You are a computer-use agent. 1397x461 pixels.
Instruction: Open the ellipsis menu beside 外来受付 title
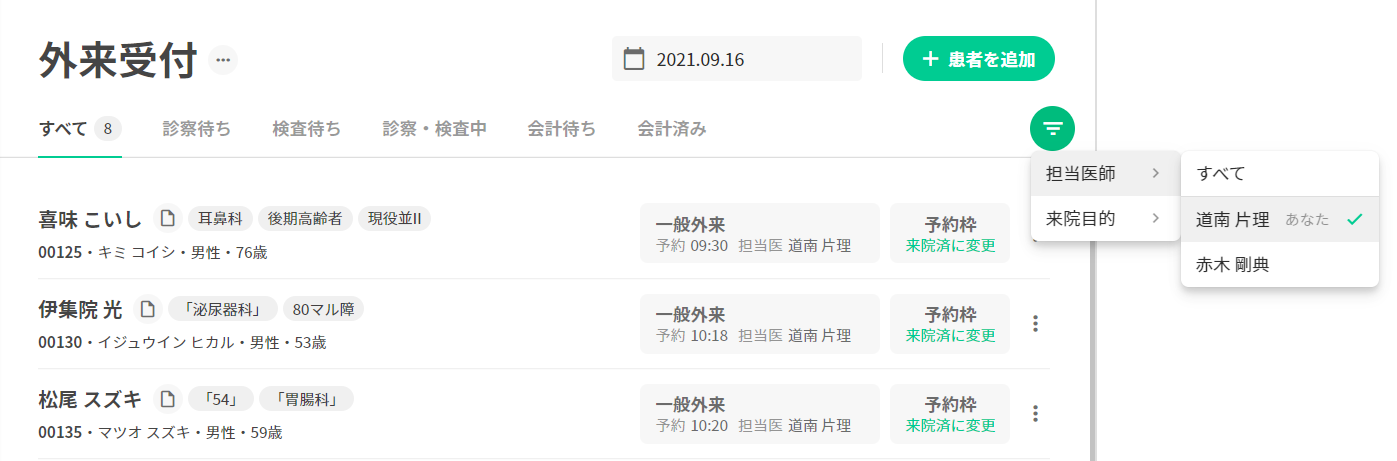coord(223,60)
